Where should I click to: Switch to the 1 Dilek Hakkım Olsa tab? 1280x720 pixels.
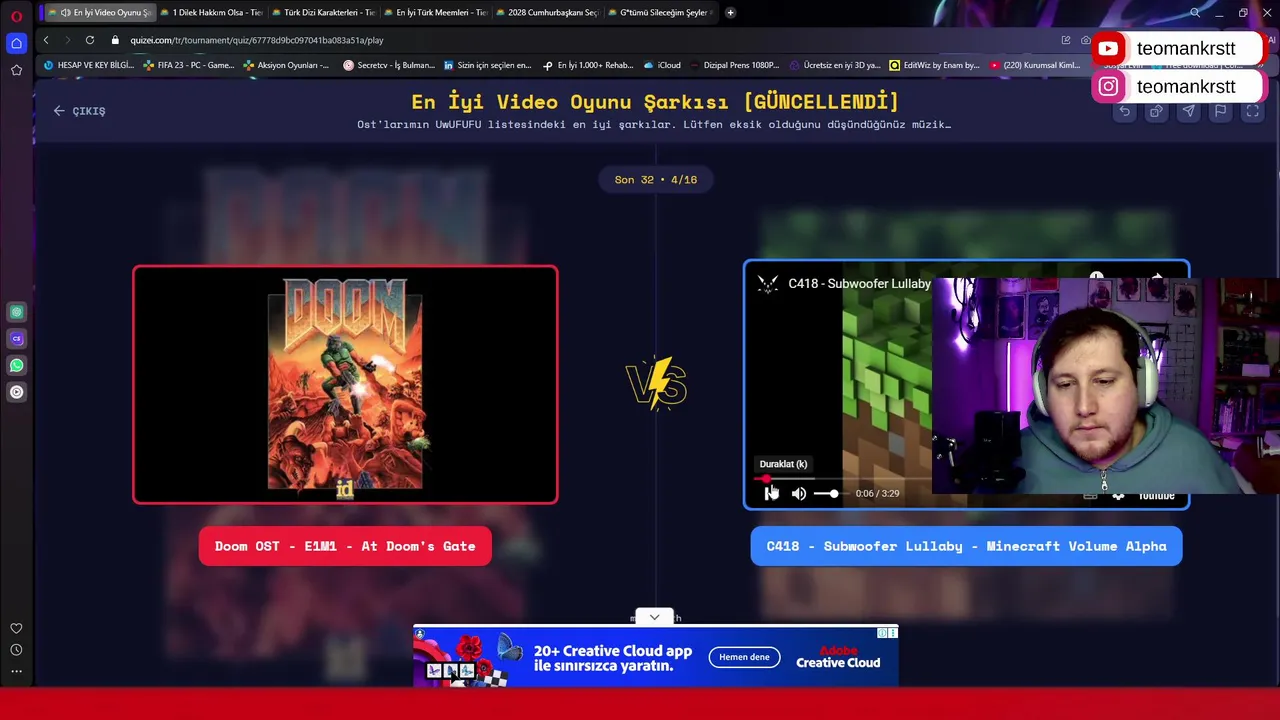(211, 12)
